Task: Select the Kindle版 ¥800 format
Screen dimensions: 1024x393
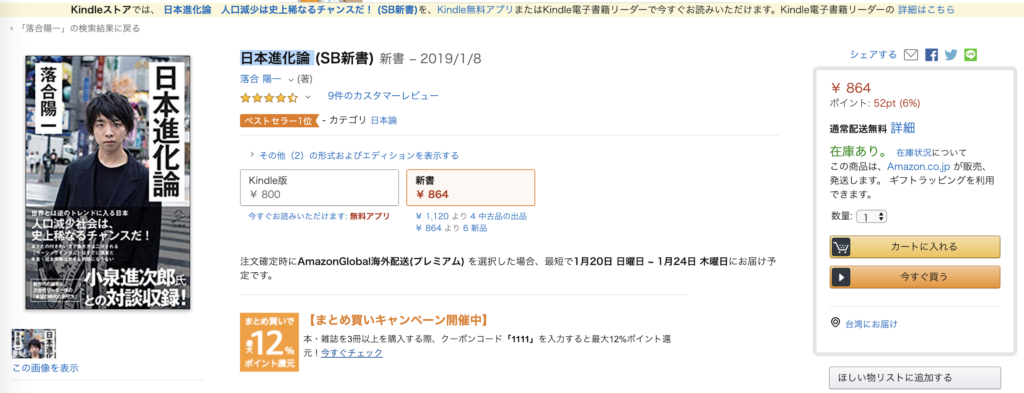Action: point(319,187)
